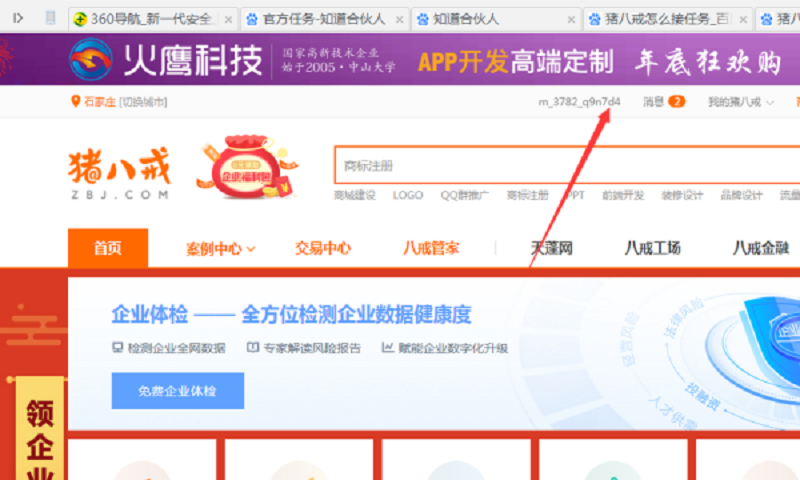Switch to the 猪八戒怎么接任务 tab

[x=667, y=19]
